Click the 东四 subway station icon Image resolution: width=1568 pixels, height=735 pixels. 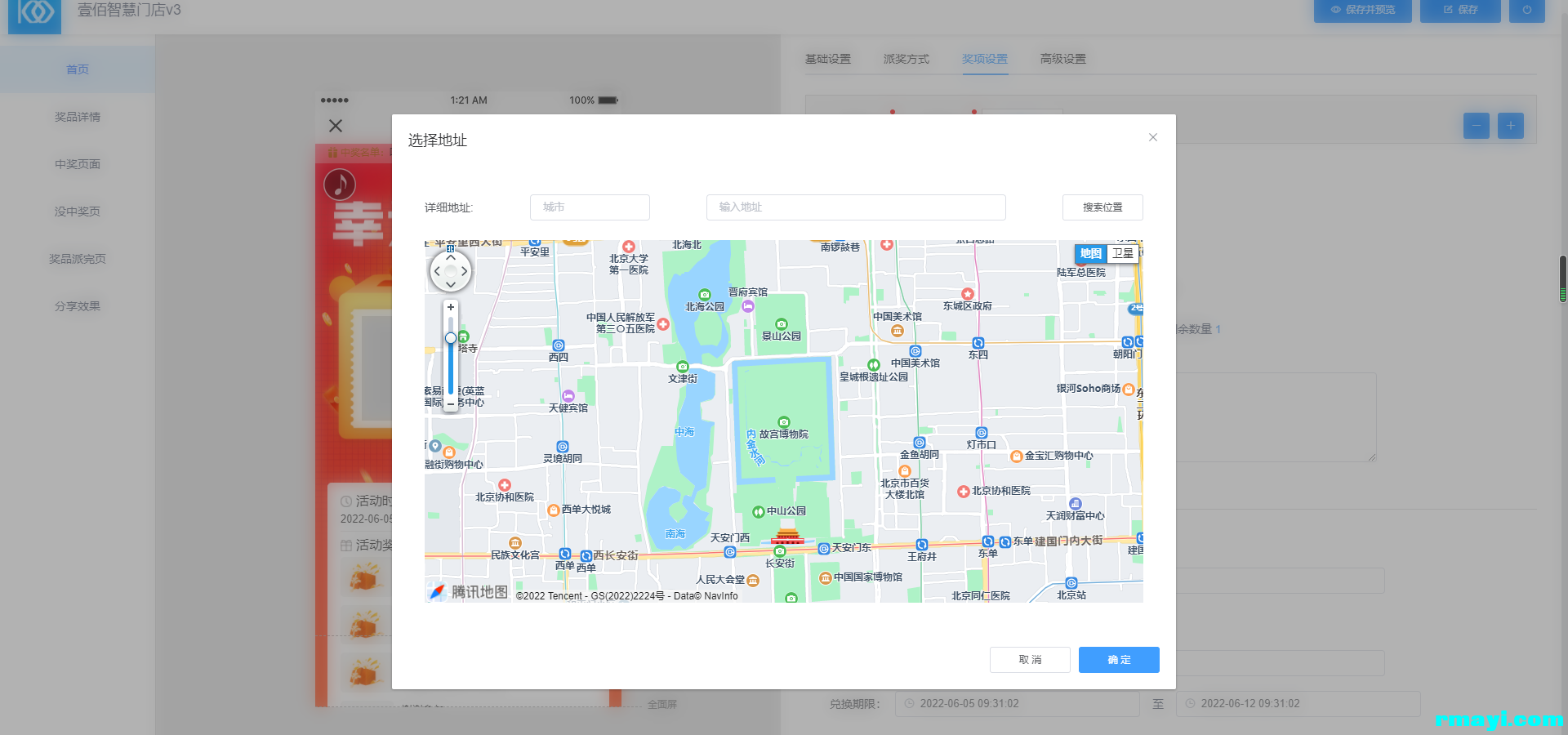(x=978, y=343)
